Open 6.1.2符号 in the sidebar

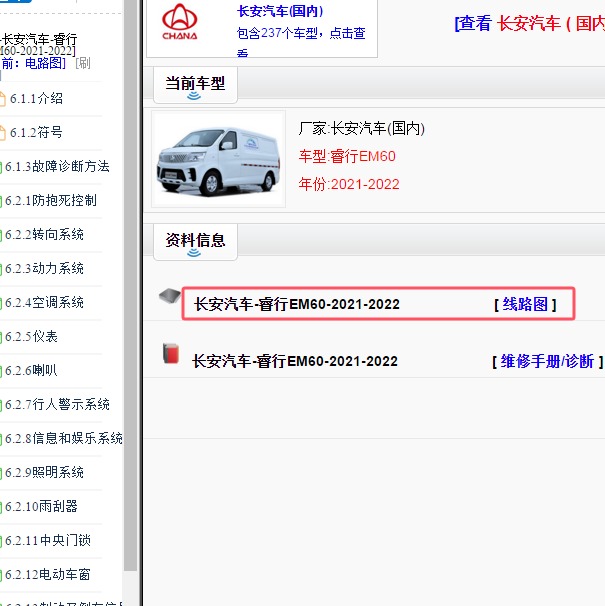pyautogui.click(x=36, y=133)
